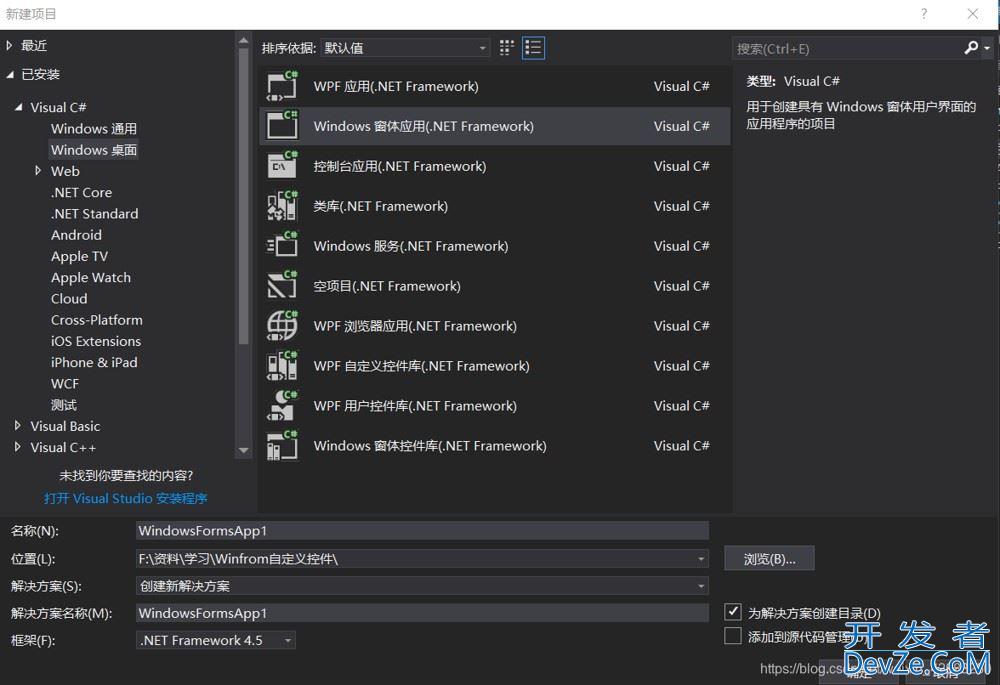Select Windows 桌面 in the tree

point(94,150)
